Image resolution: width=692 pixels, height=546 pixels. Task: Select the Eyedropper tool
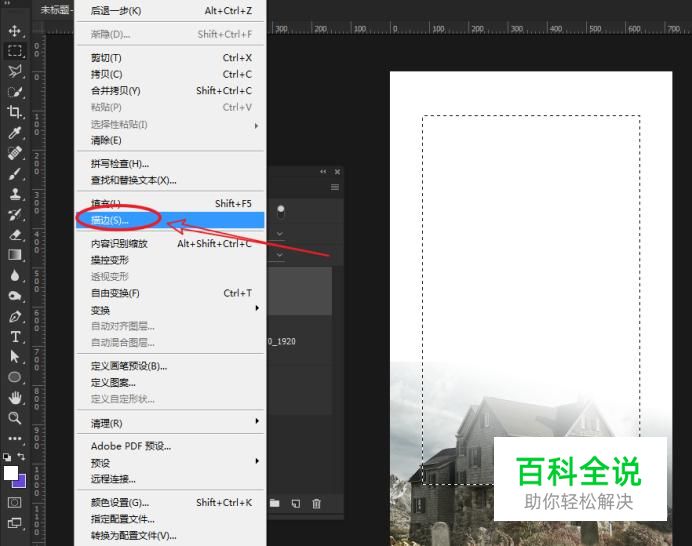(x=15, y=132)
